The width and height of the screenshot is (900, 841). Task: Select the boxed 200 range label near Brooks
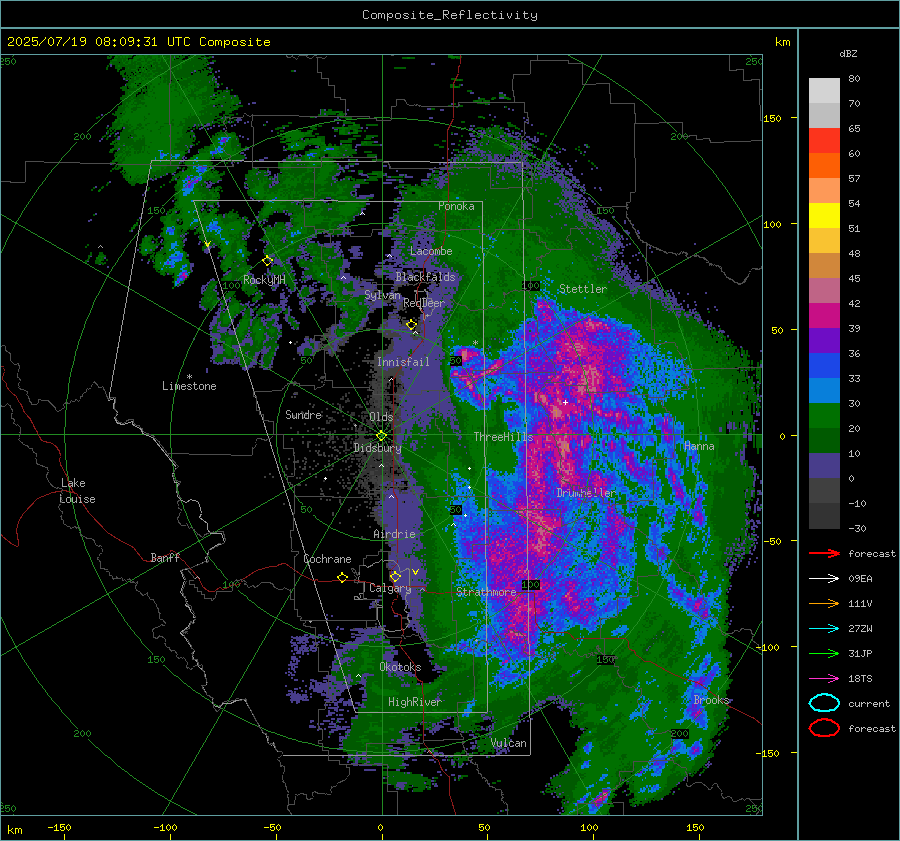680,733
